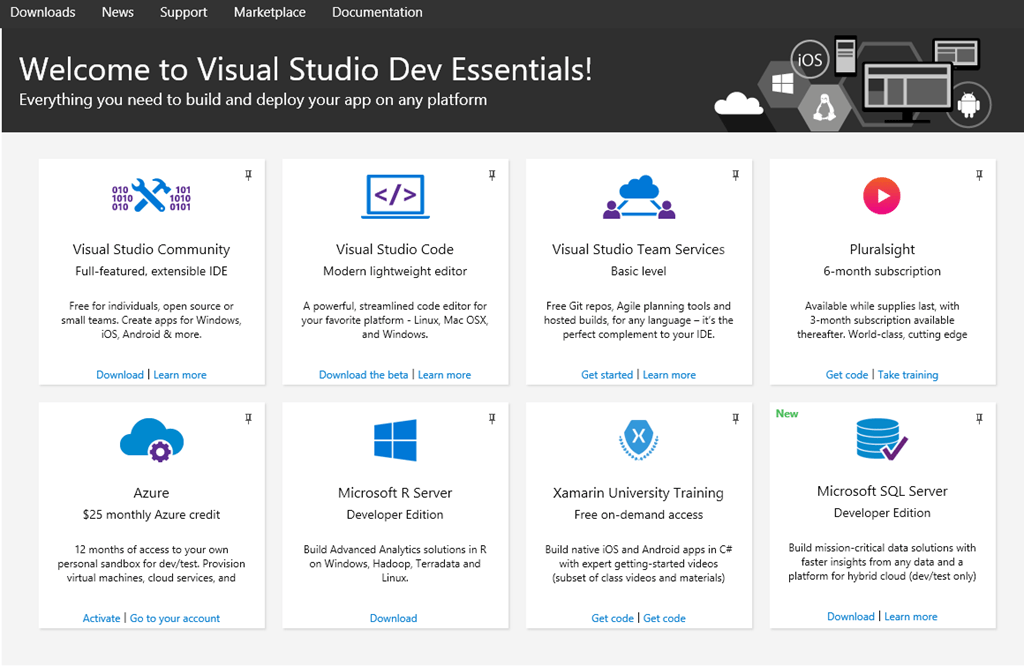Viewport: 1024px width, 667px height.
Task: Click the Azure cloud gear icon
Action: click(152, 440)
